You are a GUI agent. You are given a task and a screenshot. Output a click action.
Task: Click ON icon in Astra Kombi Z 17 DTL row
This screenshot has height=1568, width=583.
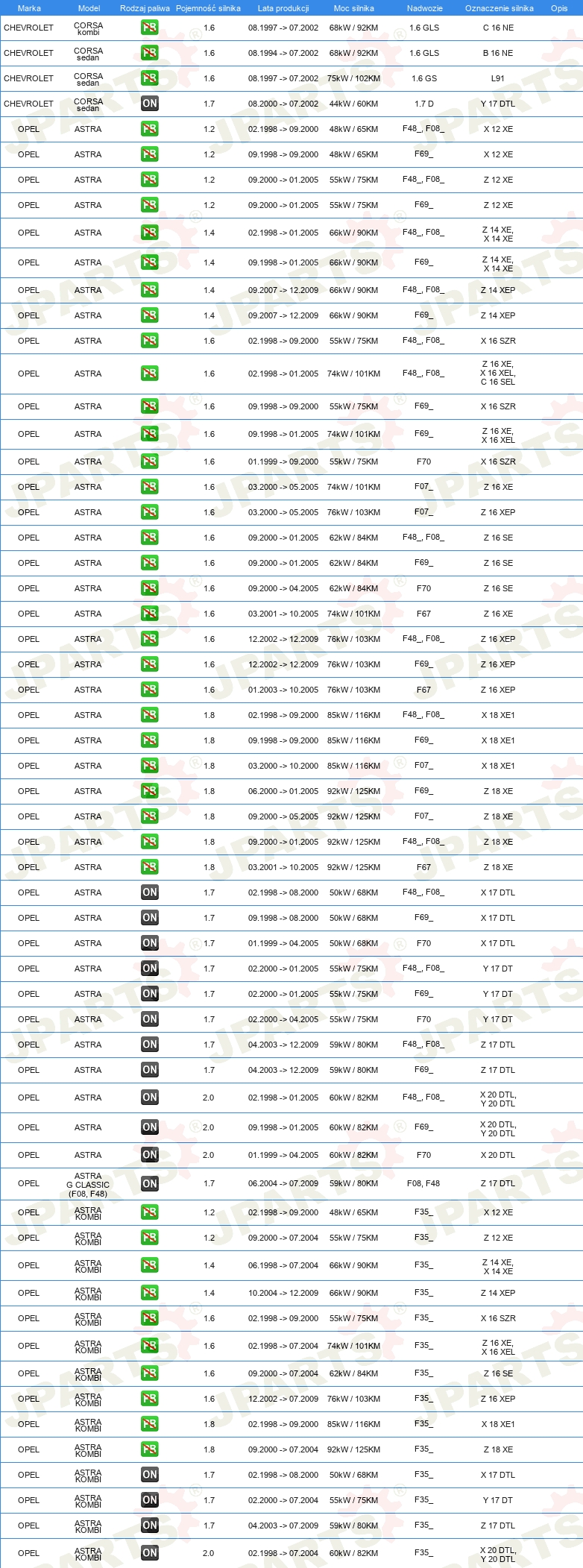click(x=150, y=1526)
